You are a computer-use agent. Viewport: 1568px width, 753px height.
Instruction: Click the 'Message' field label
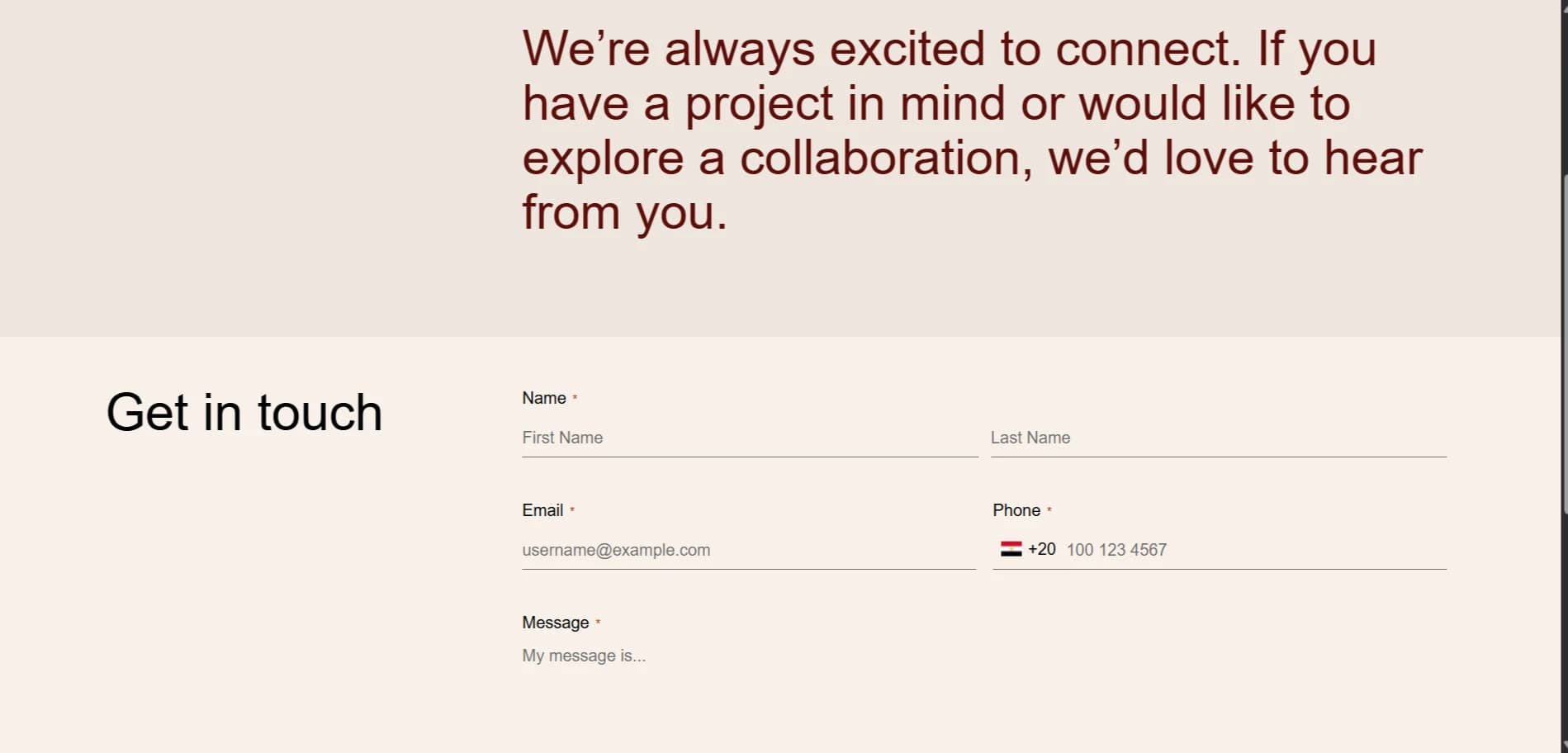(555, 623)
